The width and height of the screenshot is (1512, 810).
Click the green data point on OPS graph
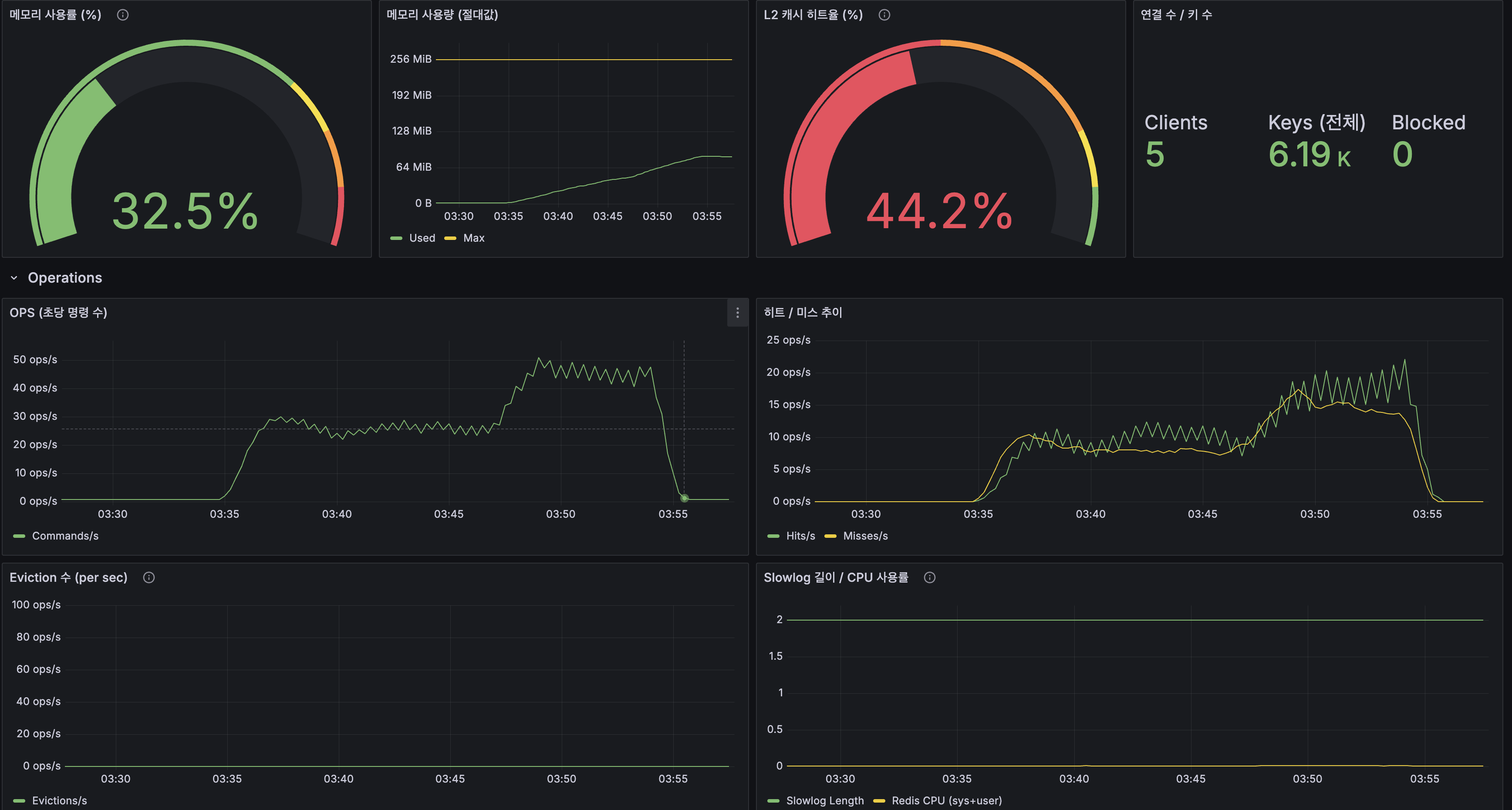(685, 498)
